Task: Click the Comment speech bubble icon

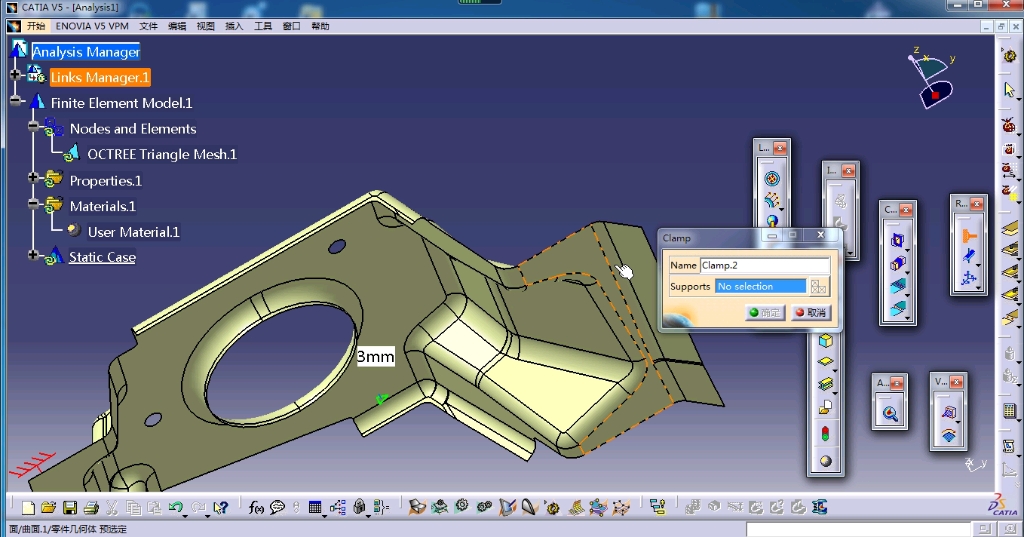Action: (278, 508)
